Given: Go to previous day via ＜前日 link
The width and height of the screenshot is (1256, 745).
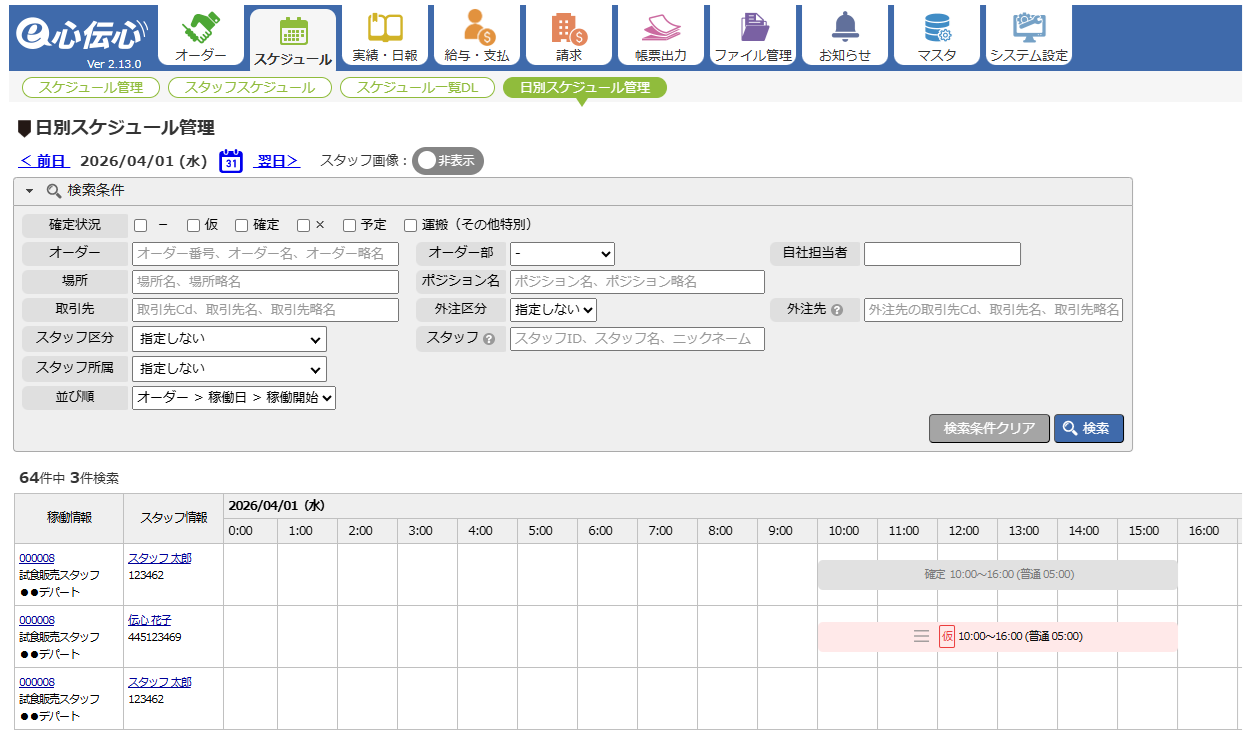Looking at the screenshot, I should [x=45, y=161].
